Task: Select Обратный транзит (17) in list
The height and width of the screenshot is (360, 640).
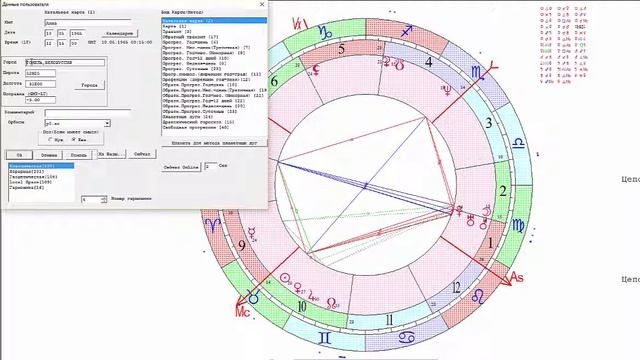Action: click(x=214, y=37)
